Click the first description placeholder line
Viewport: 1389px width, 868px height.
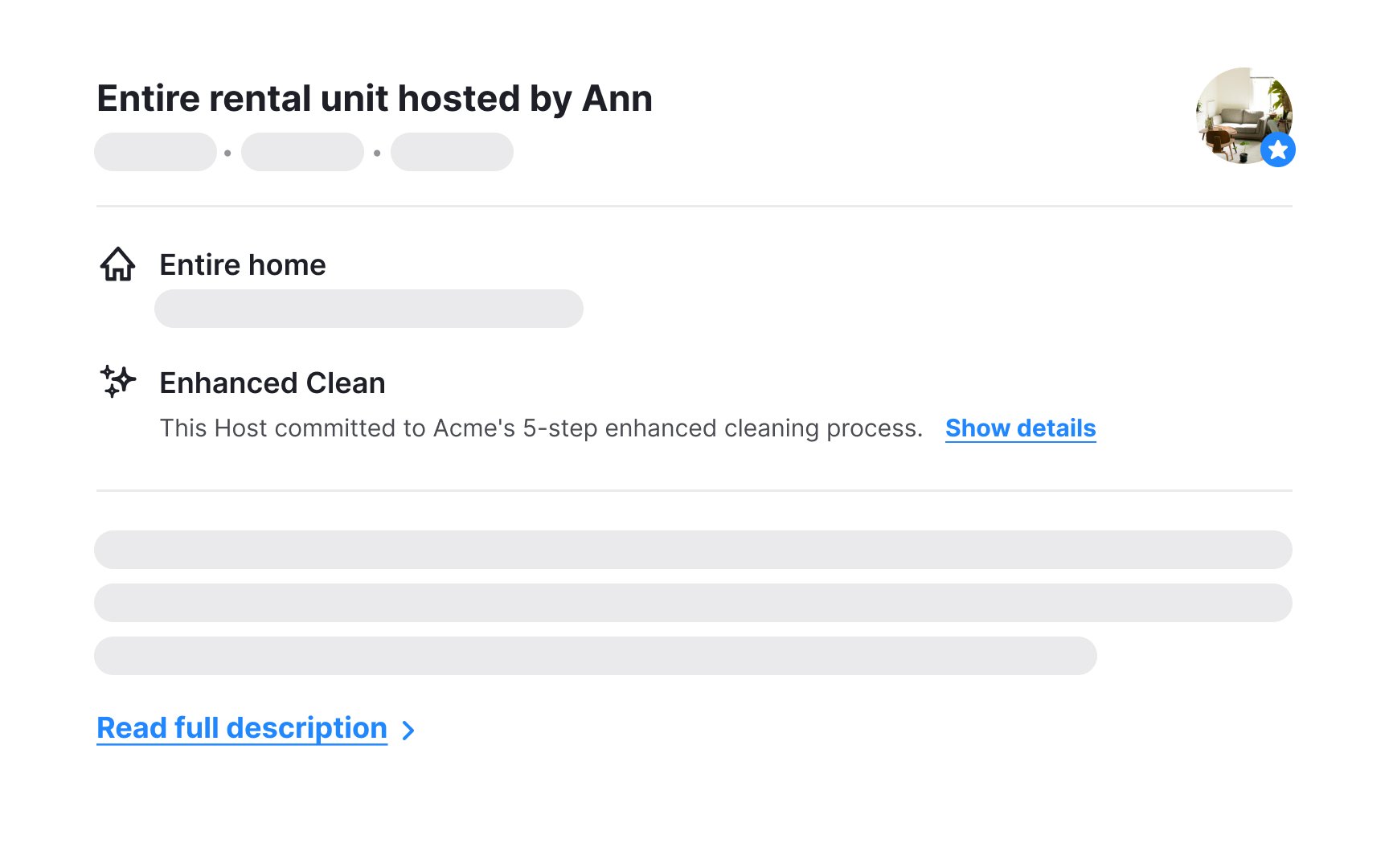693,550
